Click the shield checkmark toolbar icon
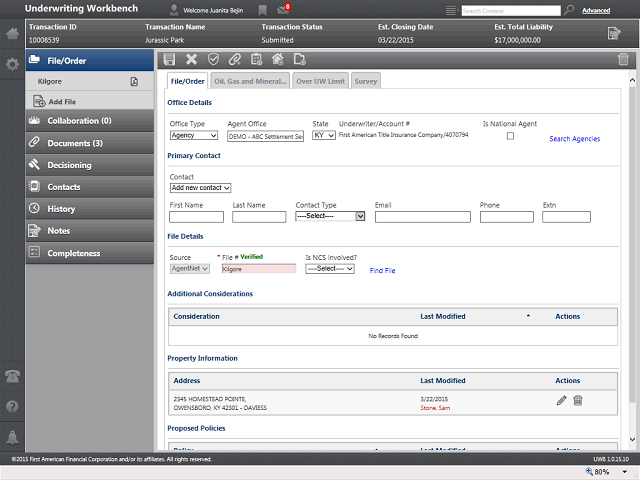Screen dimensions: 640x480 coord(213,60)
